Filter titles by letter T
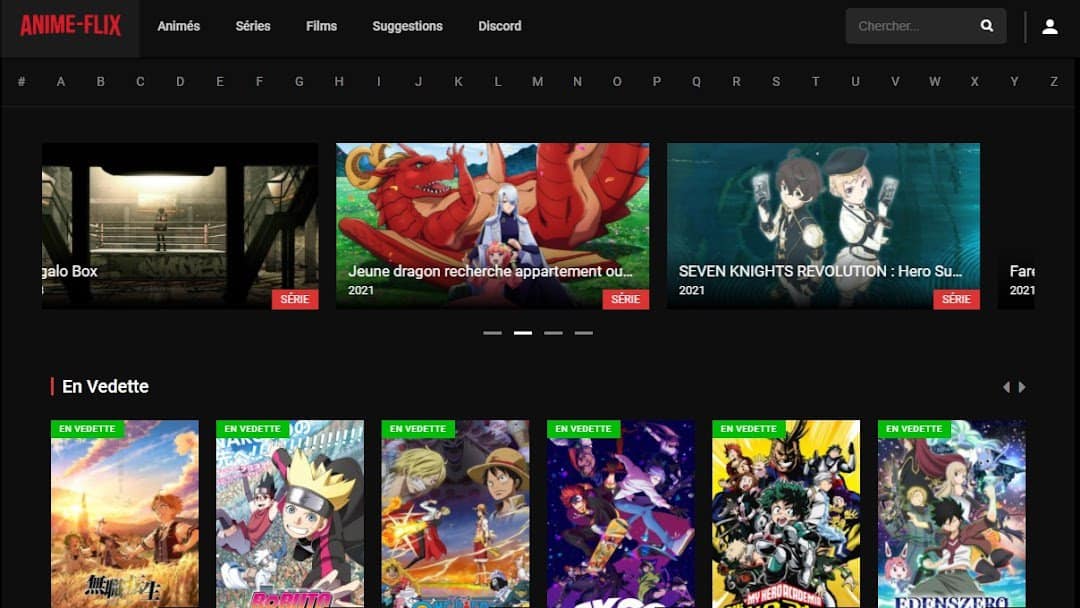1080x608 pixels. (x=816, y=81)
